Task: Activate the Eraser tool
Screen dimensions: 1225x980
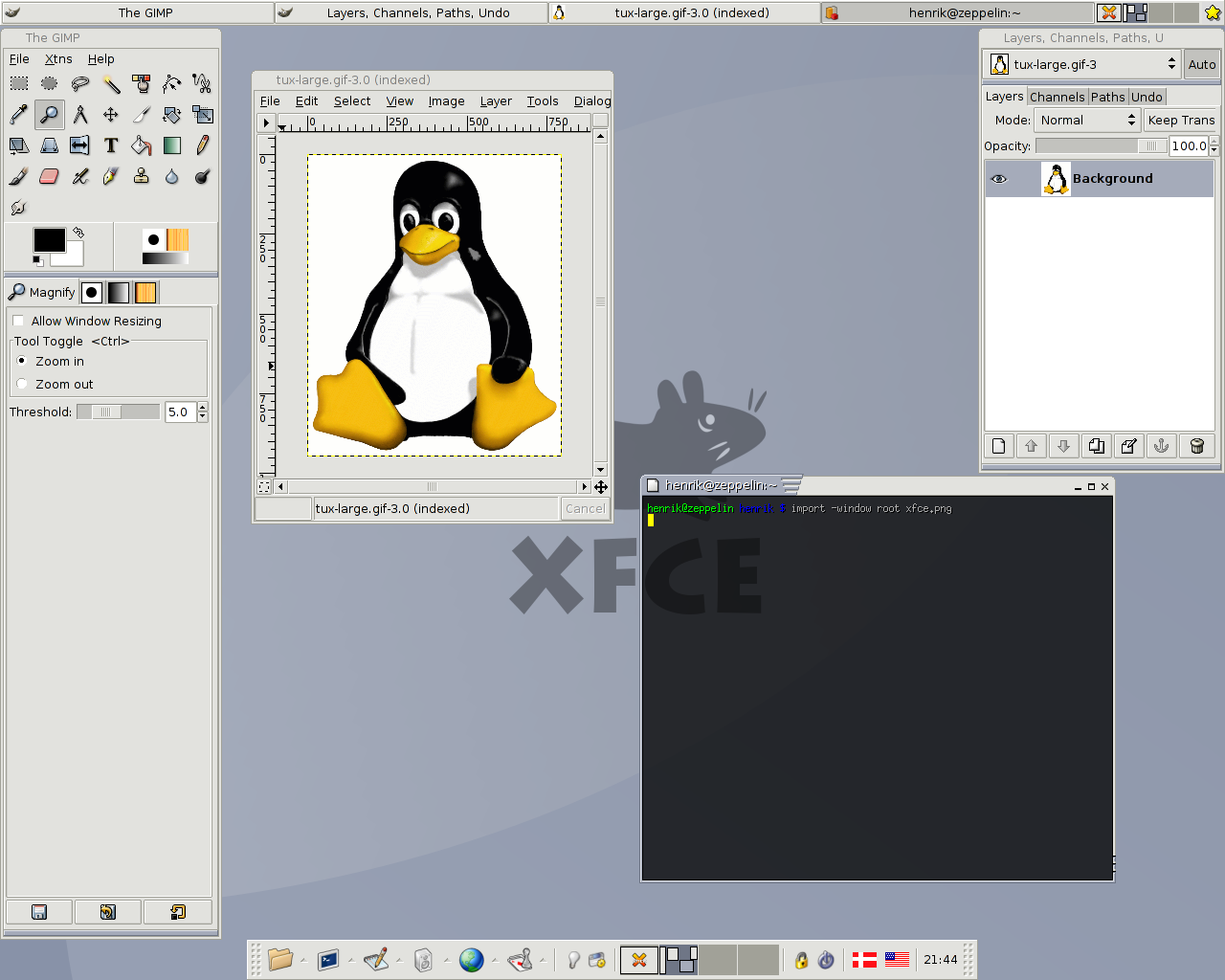Action: pos(50,176)
